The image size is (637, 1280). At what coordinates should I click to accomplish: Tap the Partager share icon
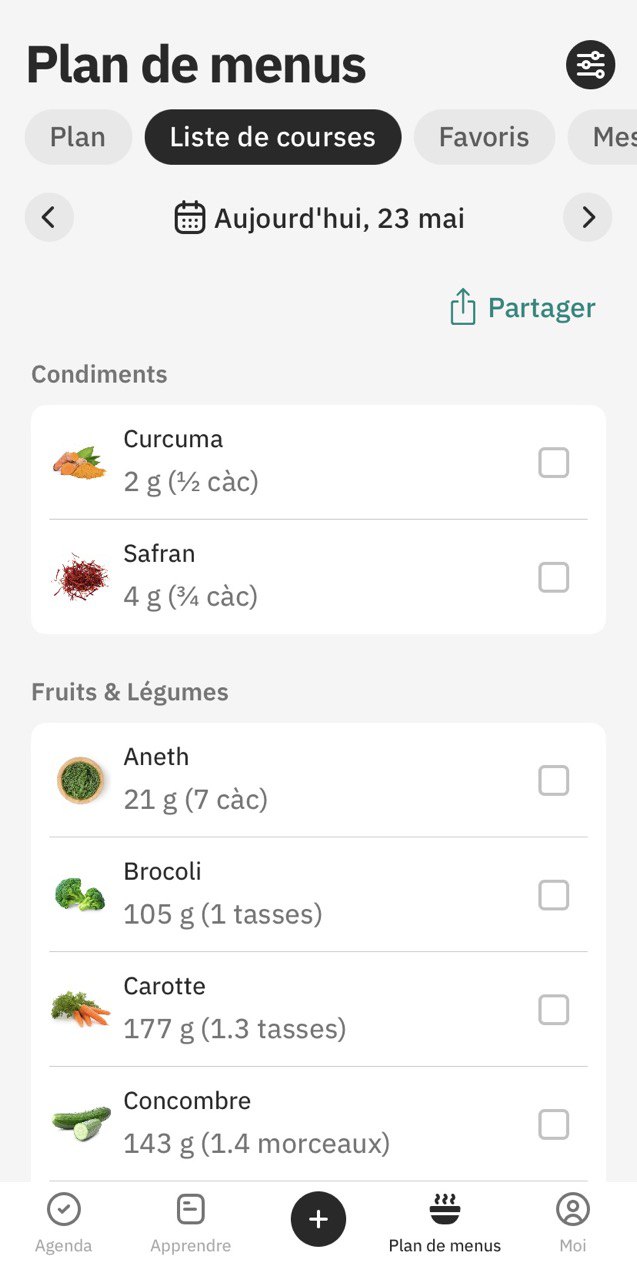coord(462,307)
